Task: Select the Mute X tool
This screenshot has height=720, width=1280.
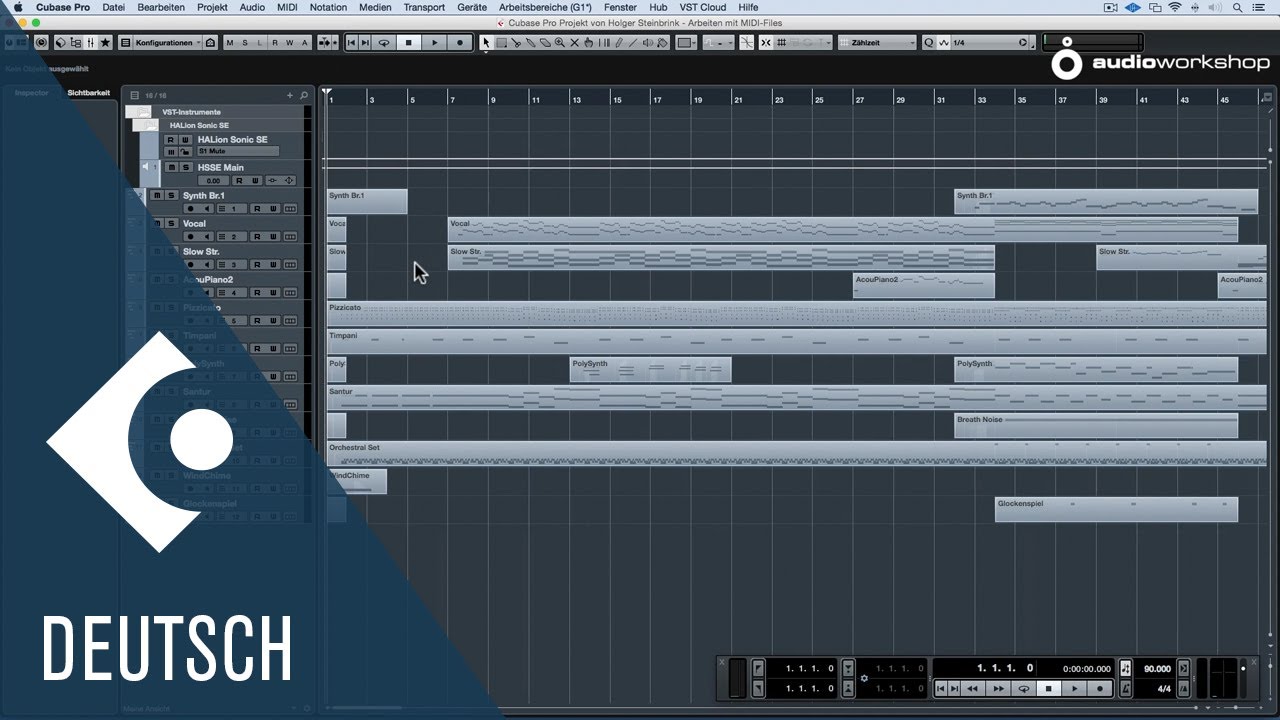Action: [574, 43]
